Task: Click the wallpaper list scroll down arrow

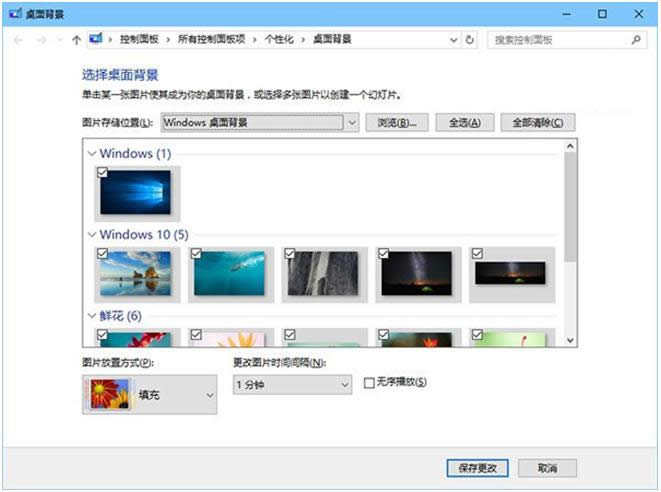Action: 570,340
